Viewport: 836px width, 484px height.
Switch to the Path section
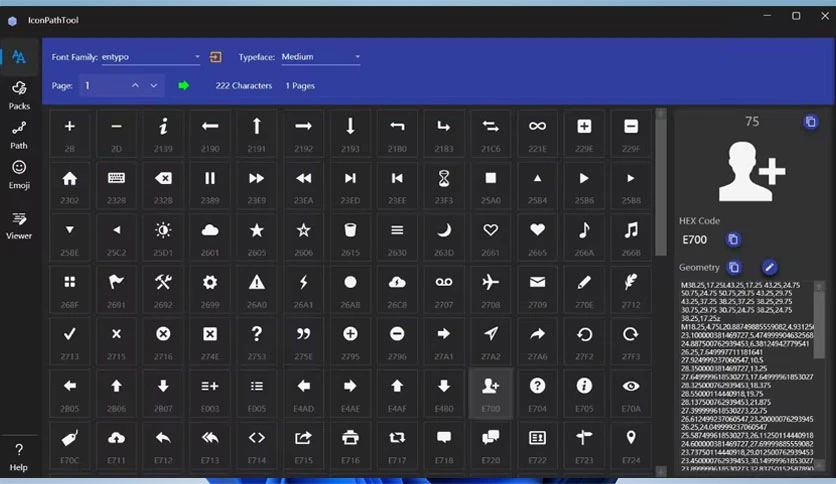pos(19,135)
